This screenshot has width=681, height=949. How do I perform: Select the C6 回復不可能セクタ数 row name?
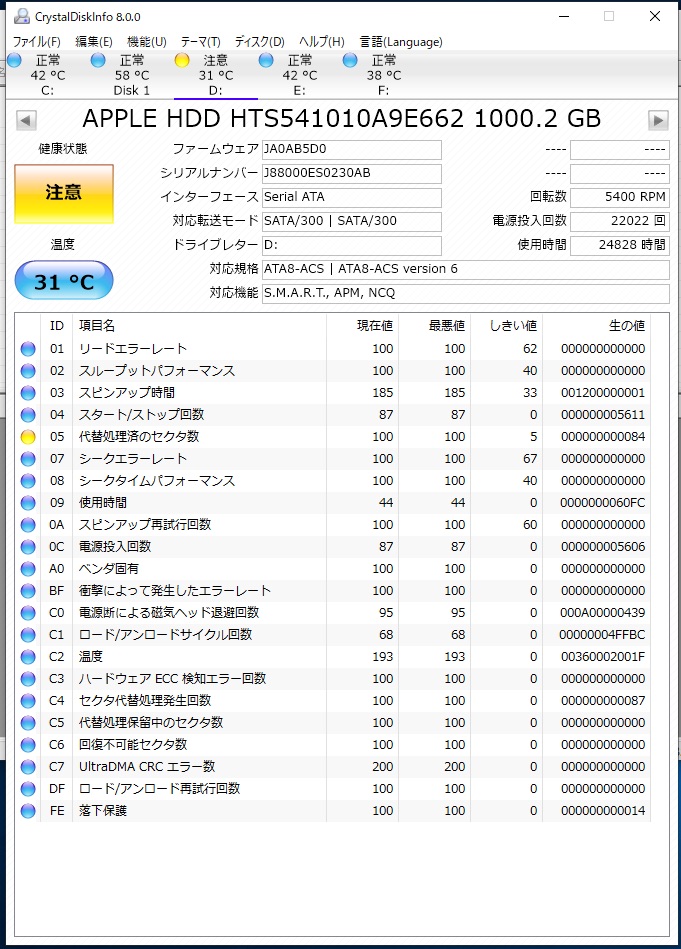click(x=133, y=745)
